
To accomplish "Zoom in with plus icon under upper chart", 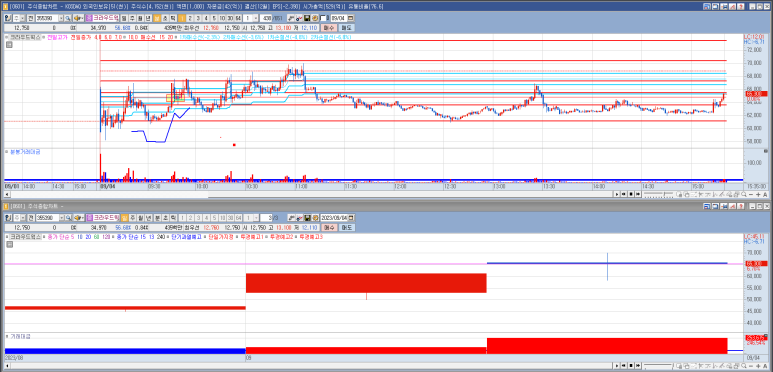I will [758, 195].
